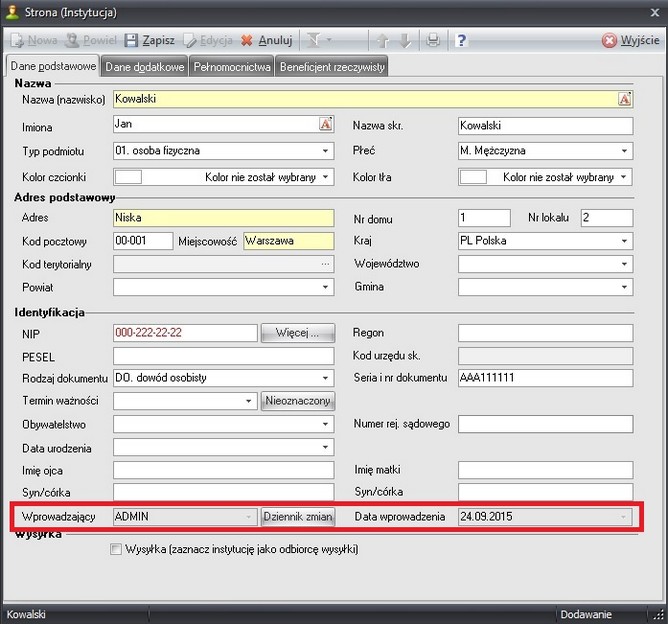This screenshot has height=624, width=668.
Task: Click the Dziennik zmian button
Action: [x=297, y=517]
